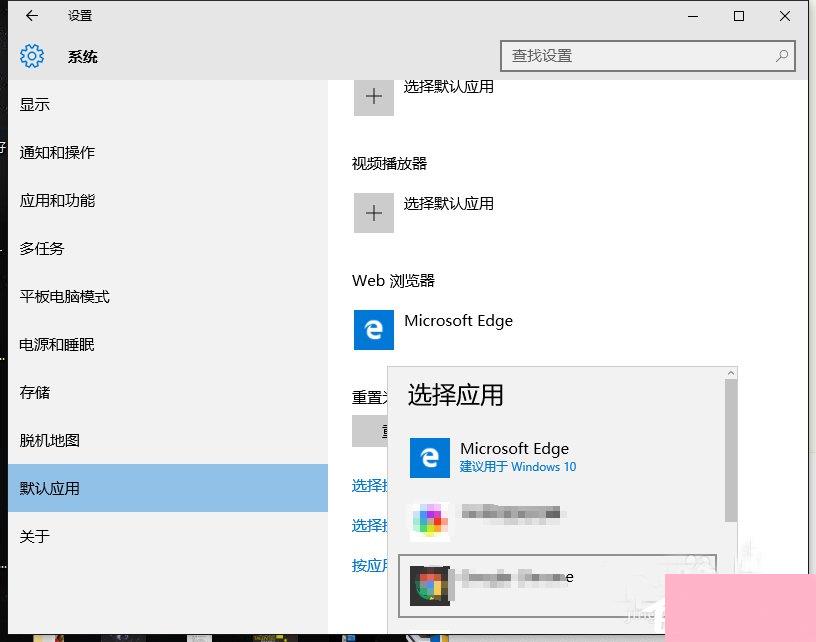The image size is (816, 642).
Task: Open 关于 settings page
Action: (168, 536)
